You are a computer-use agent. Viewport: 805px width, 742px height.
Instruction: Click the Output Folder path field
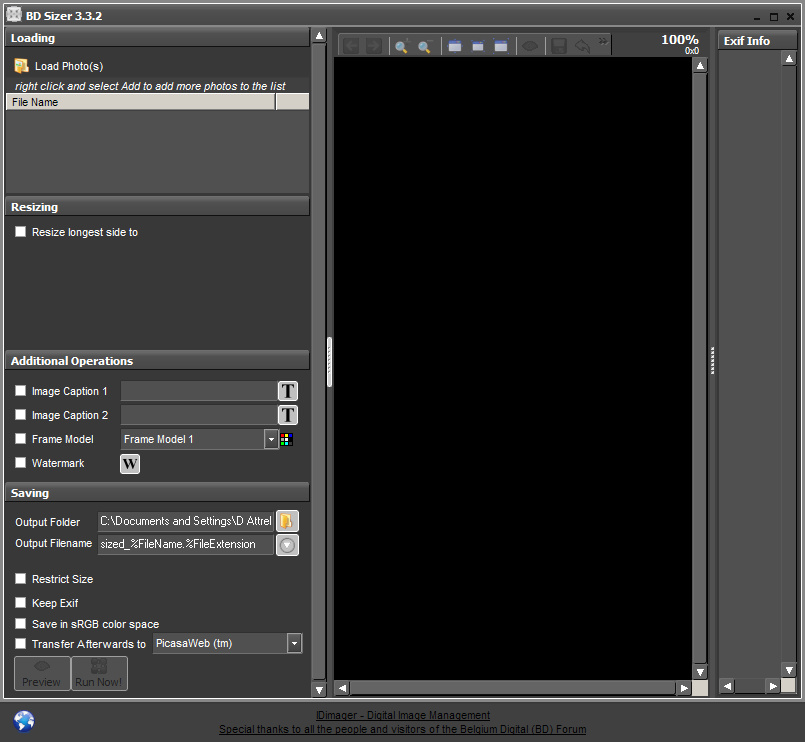(x=186, y=521)
